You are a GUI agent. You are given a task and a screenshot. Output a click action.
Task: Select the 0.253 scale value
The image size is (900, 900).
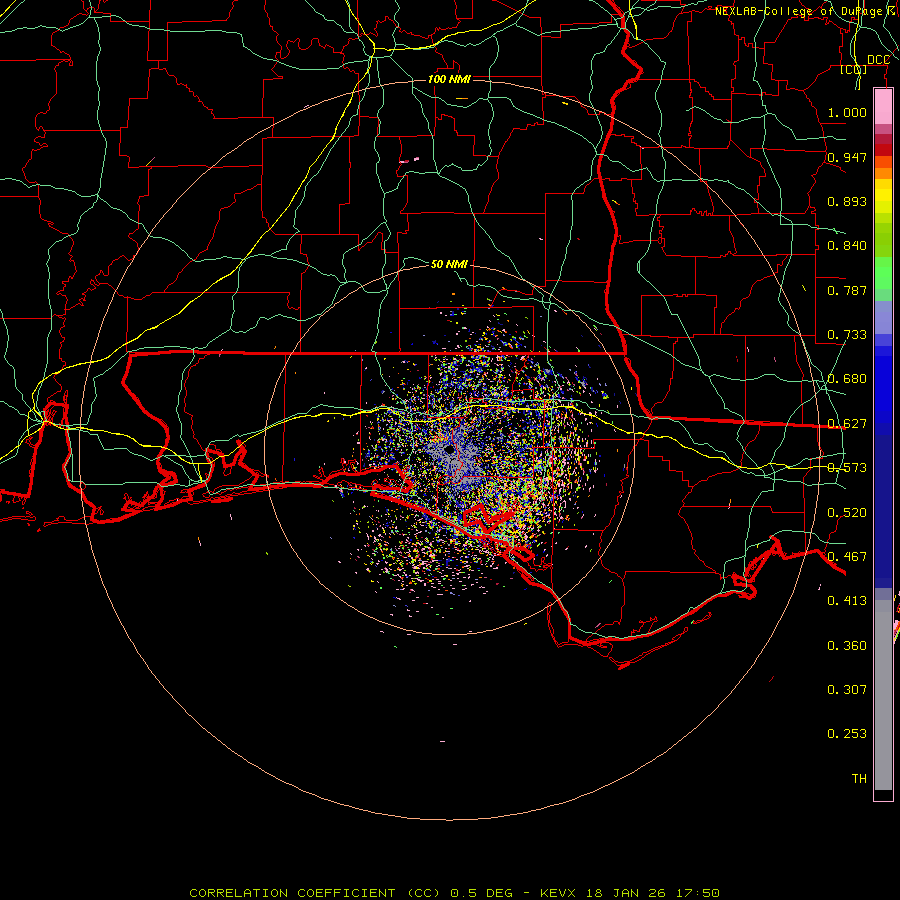tap(847, 734)
